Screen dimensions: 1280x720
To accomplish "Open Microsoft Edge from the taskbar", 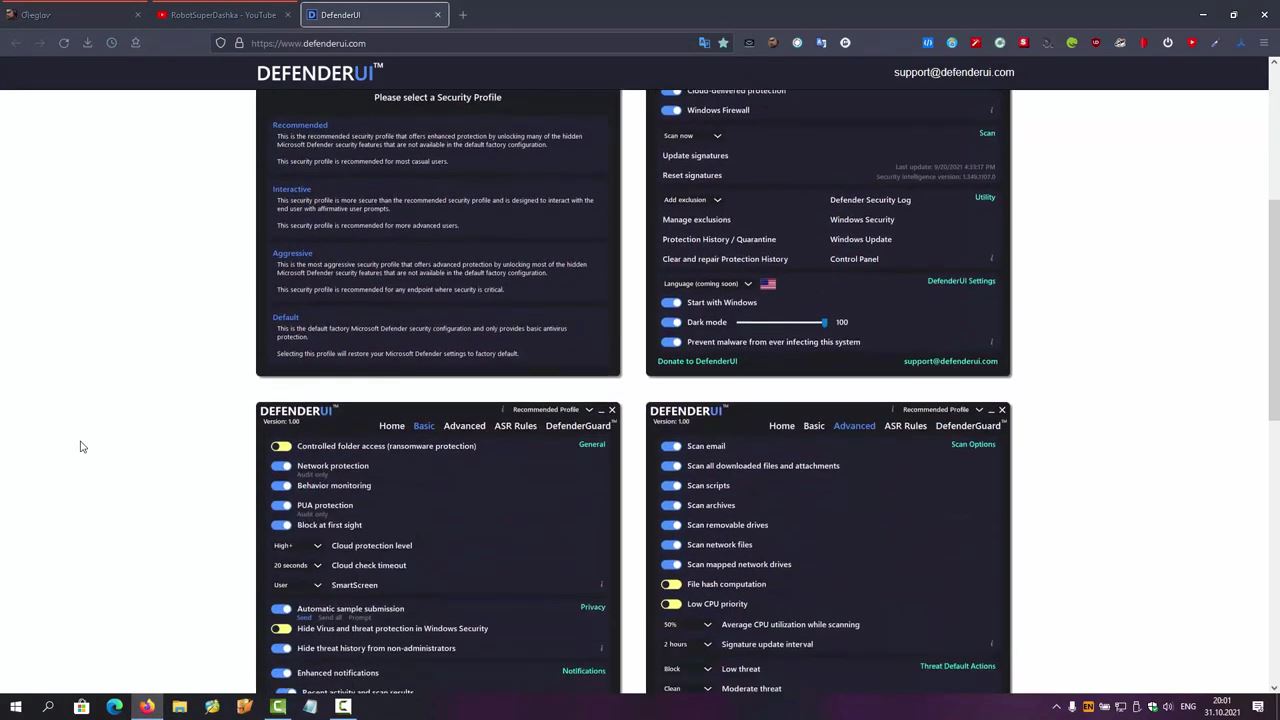I will point(114,707).
